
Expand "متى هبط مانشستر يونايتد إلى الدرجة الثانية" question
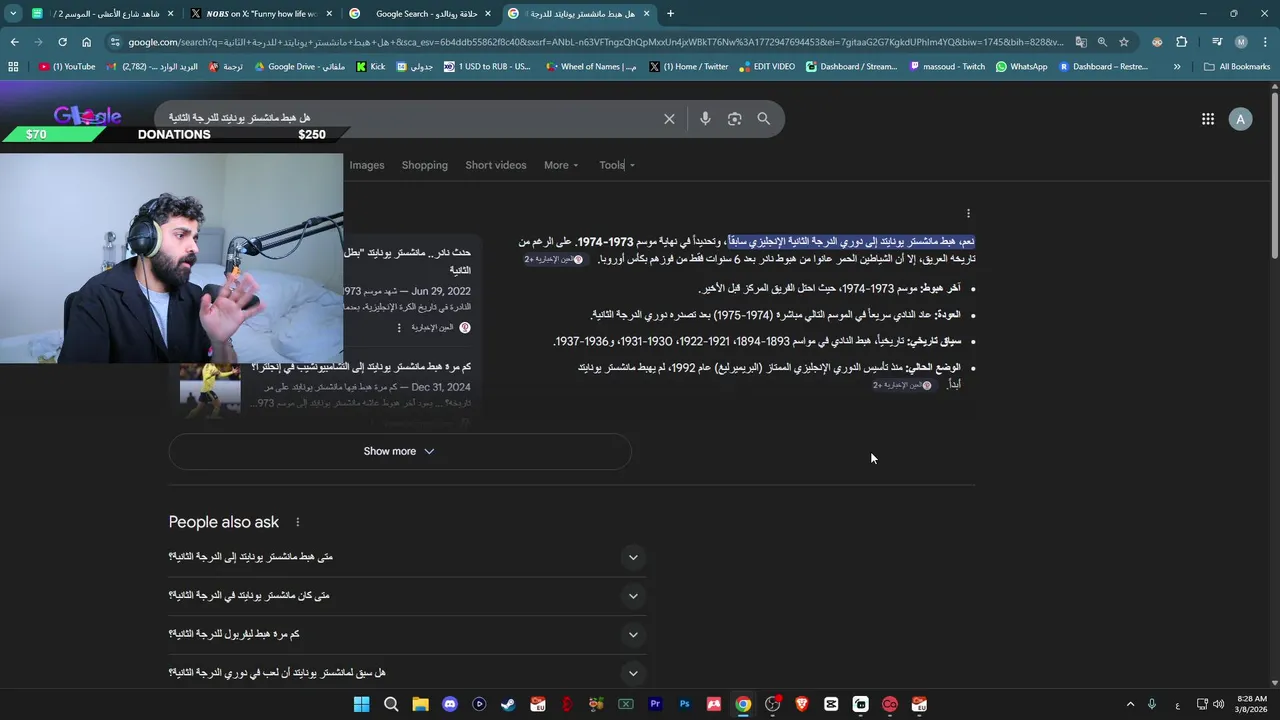(408, 557)
